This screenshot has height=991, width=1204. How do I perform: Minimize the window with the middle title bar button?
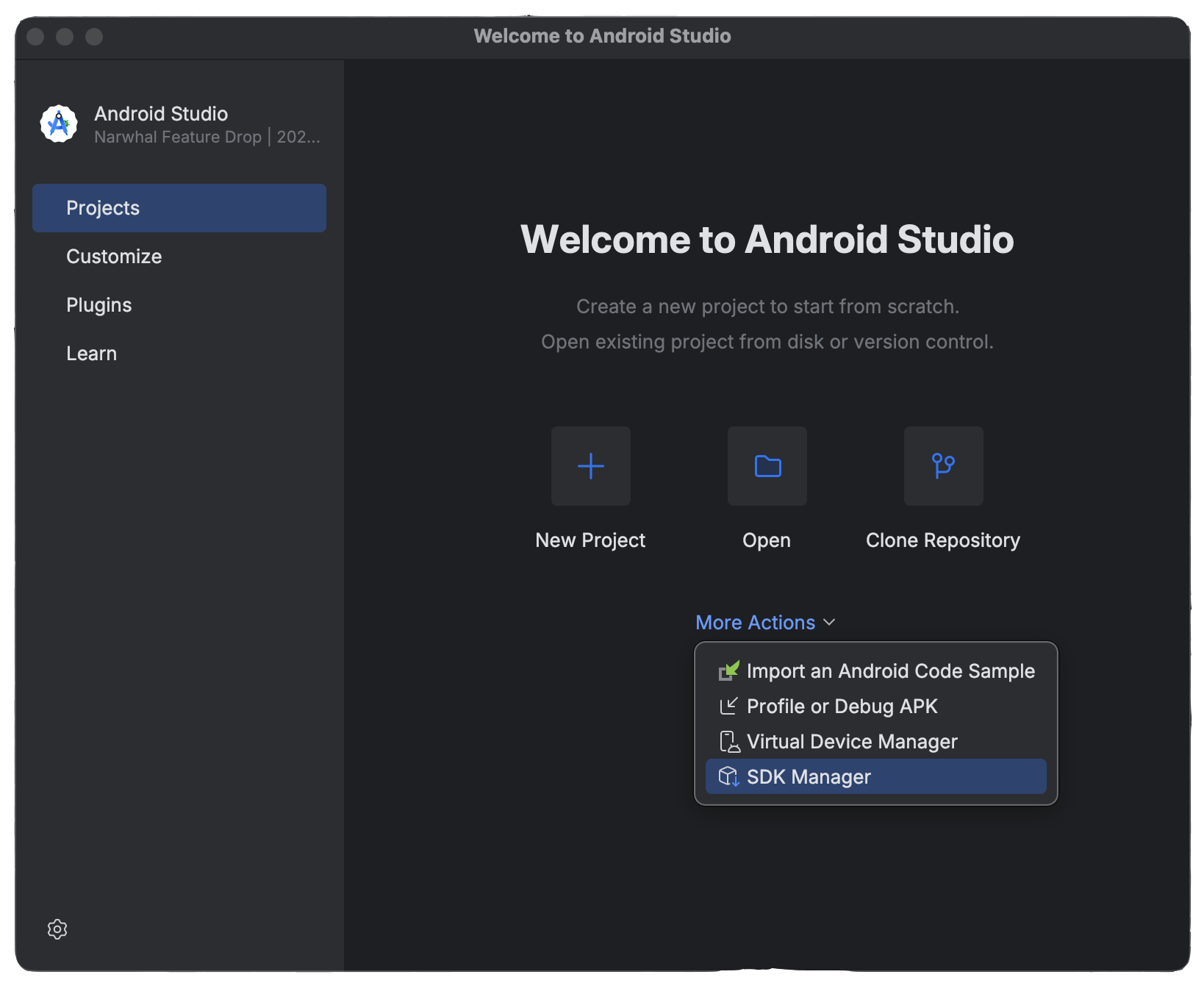coord(65,36)
